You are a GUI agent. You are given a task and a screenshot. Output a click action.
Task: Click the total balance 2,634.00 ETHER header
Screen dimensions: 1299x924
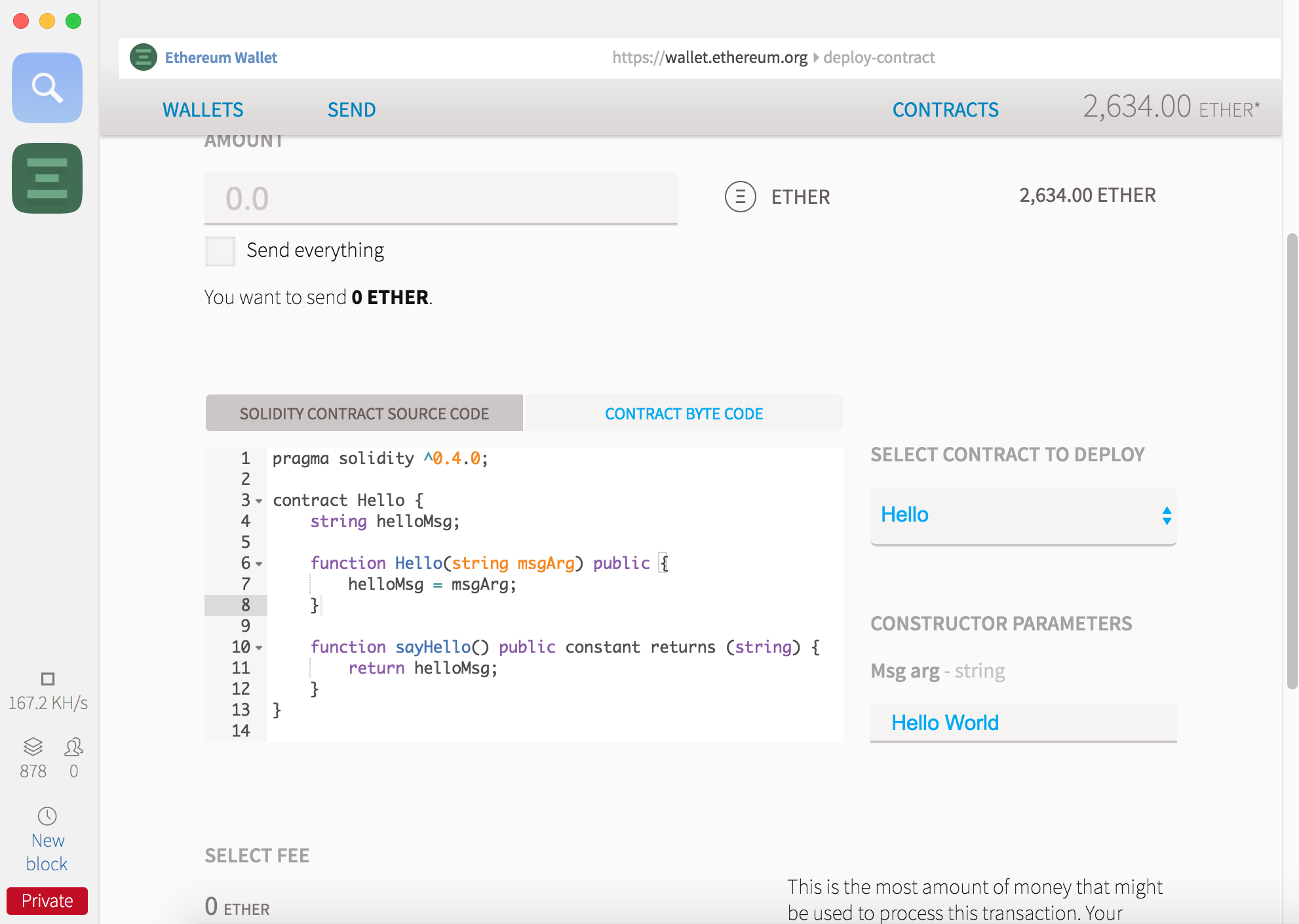pos(1171,107)
